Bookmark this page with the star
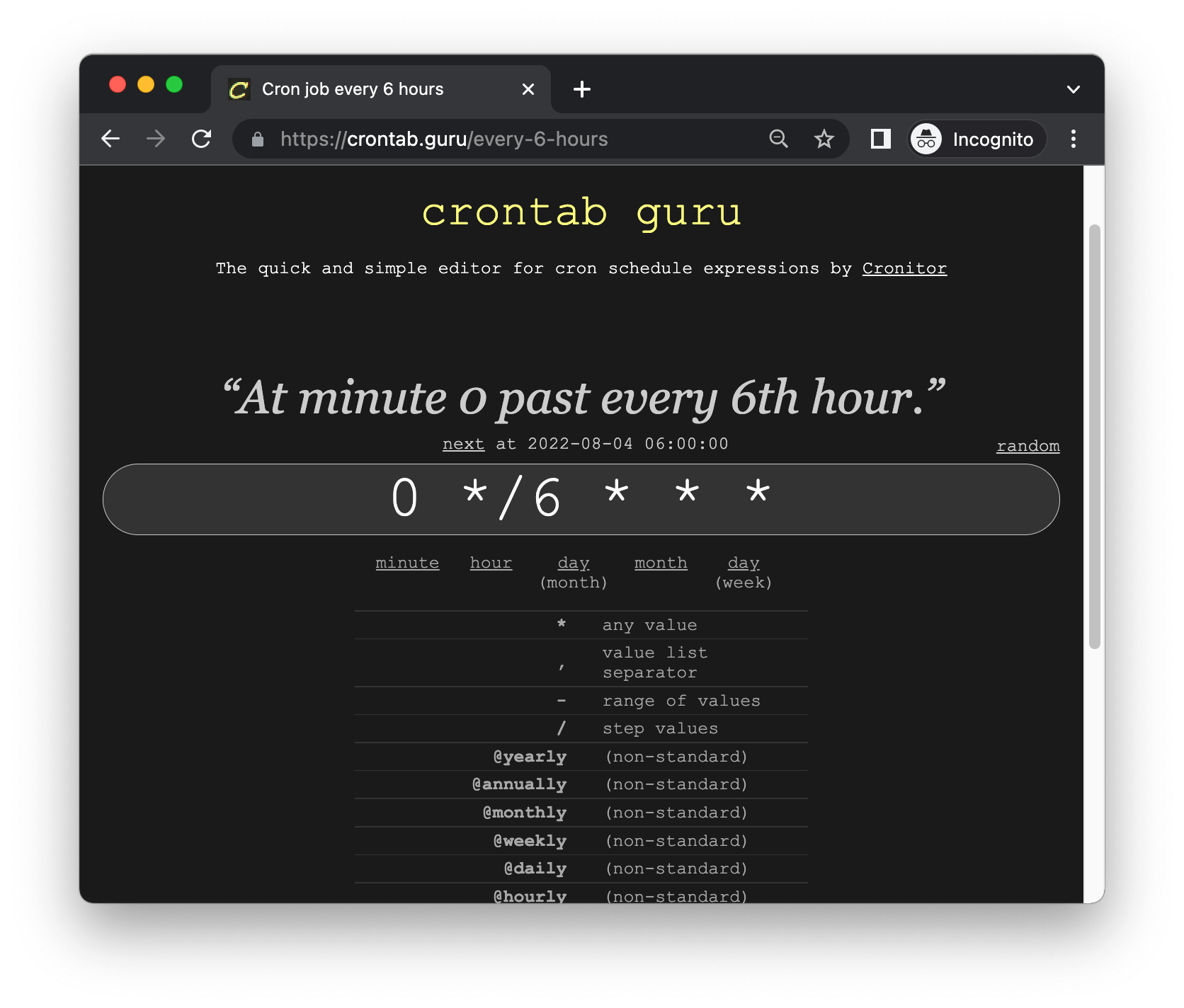 [x=824, y=139]
